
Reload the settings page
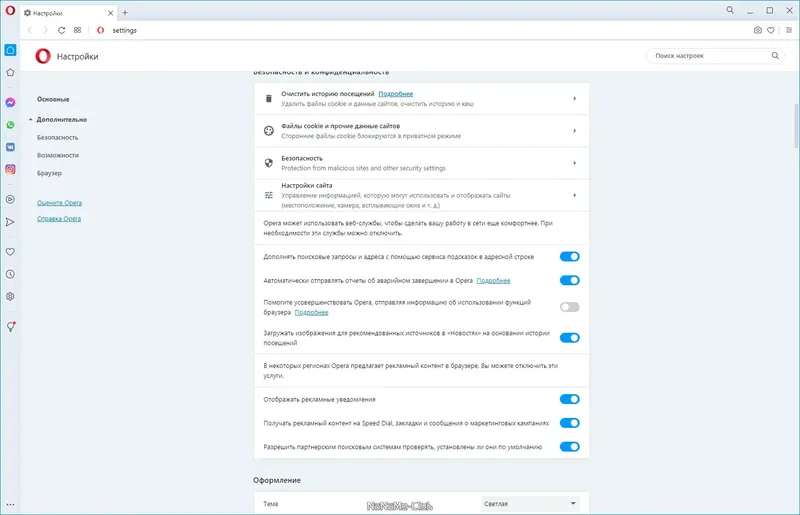point(61,30)
